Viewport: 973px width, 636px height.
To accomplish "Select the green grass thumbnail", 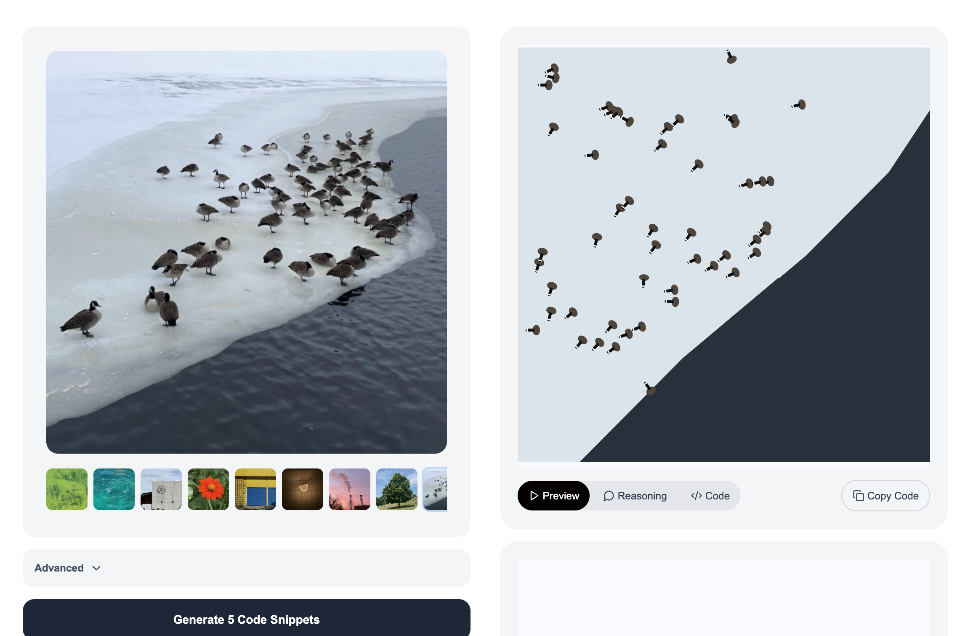I will point(67,489).
